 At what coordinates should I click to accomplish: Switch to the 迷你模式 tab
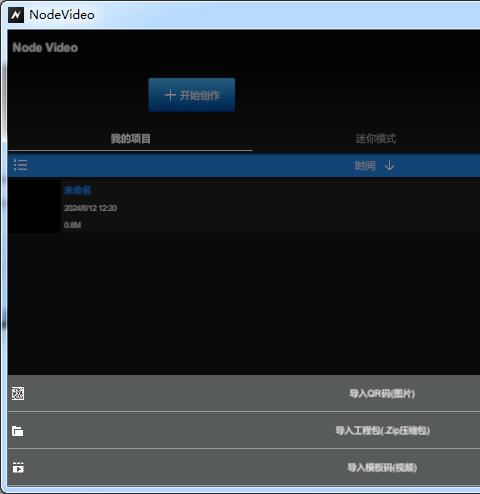tap(376, 138)
